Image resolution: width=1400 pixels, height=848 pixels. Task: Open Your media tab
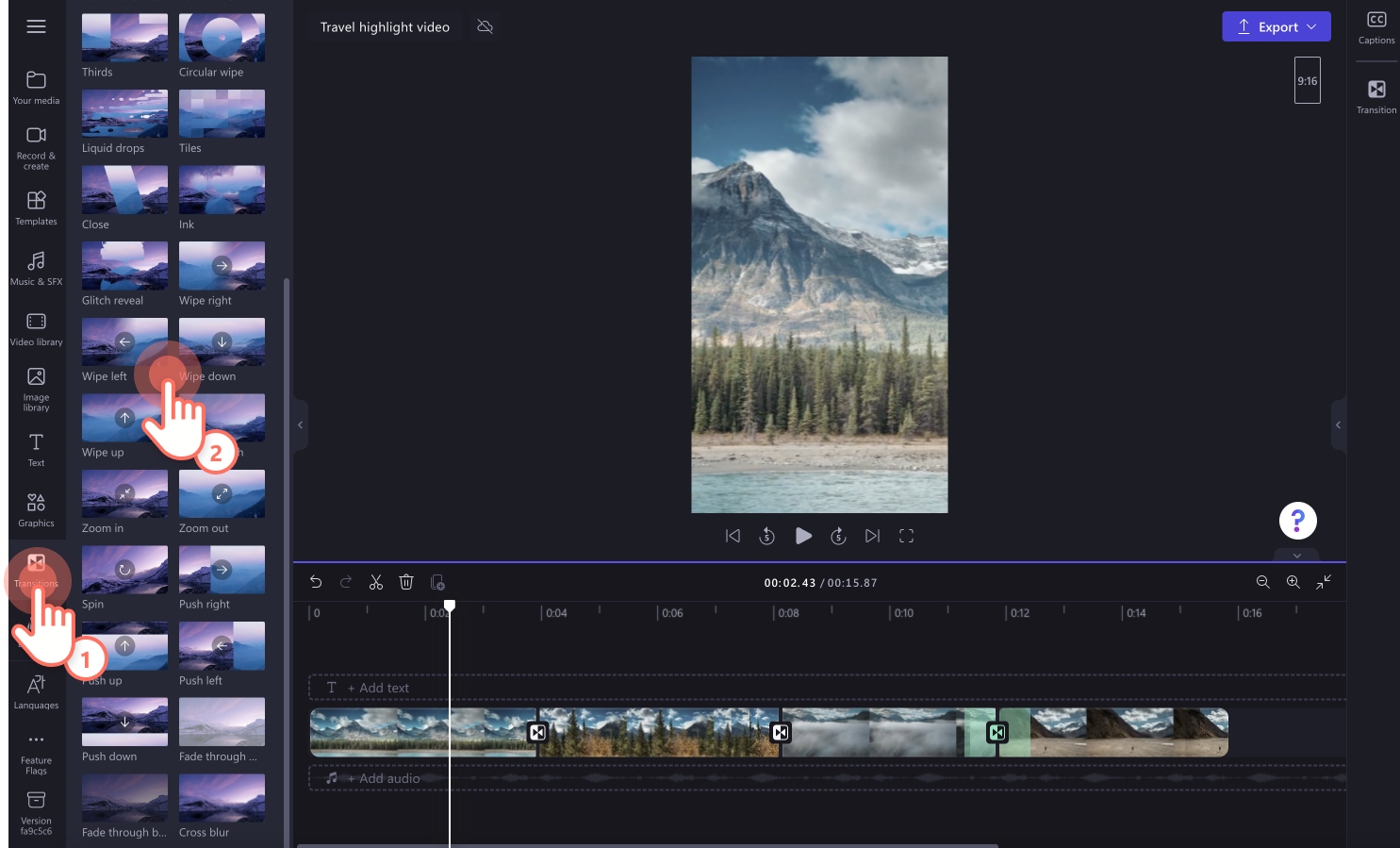[x=36, y=88]
